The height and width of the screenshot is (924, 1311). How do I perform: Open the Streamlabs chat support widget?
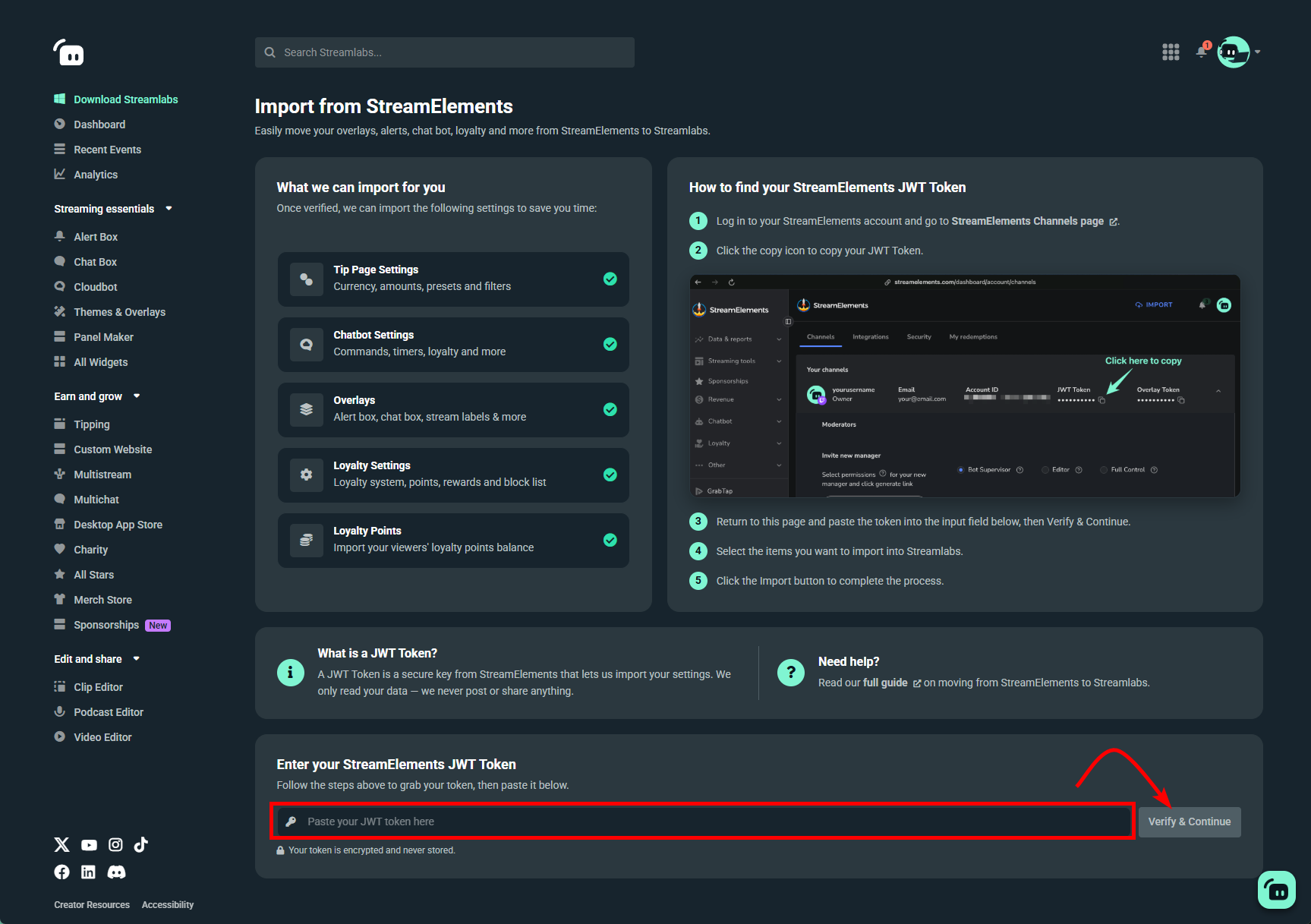pyautogui.click(x=1277, y=890)
